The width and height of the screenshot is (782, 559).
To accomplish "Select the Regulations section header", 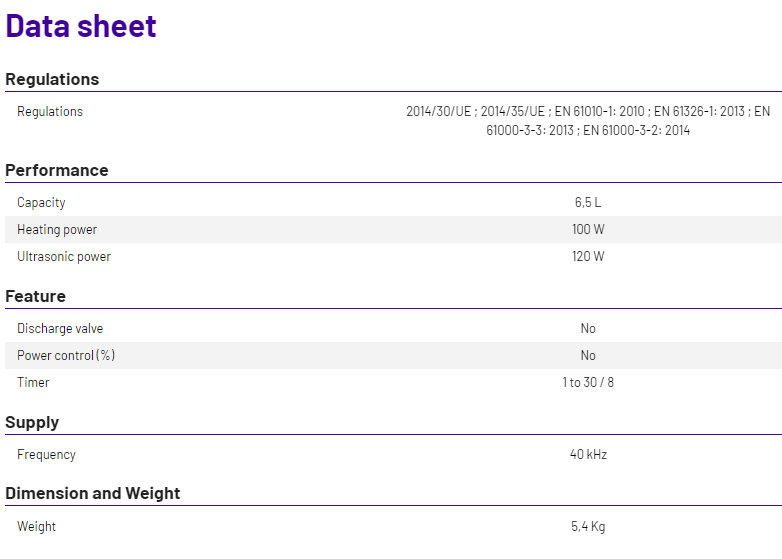I will [x=52, y=79].
